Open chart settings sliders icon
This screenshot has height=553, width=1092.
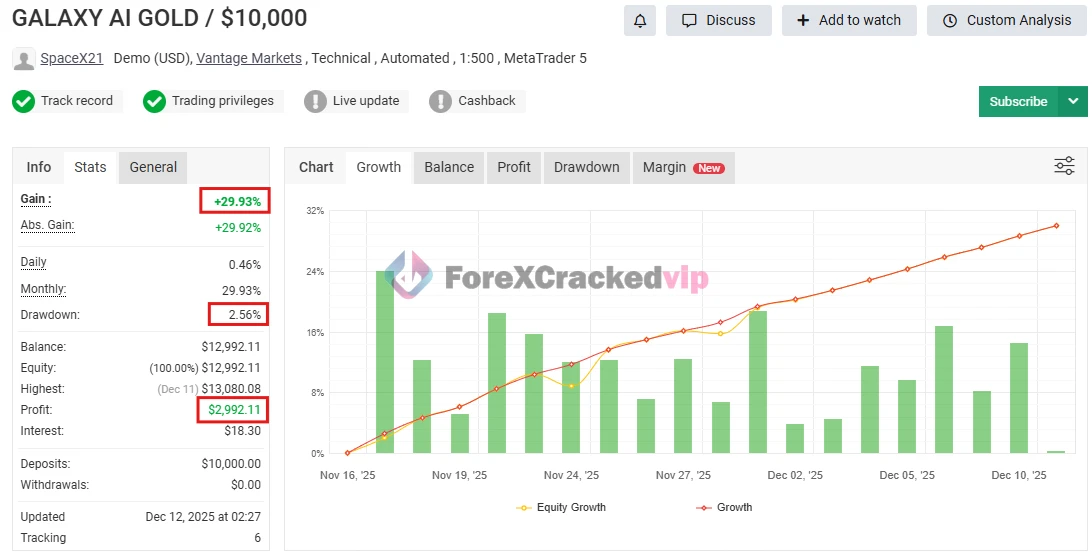tap(1064, 166)
